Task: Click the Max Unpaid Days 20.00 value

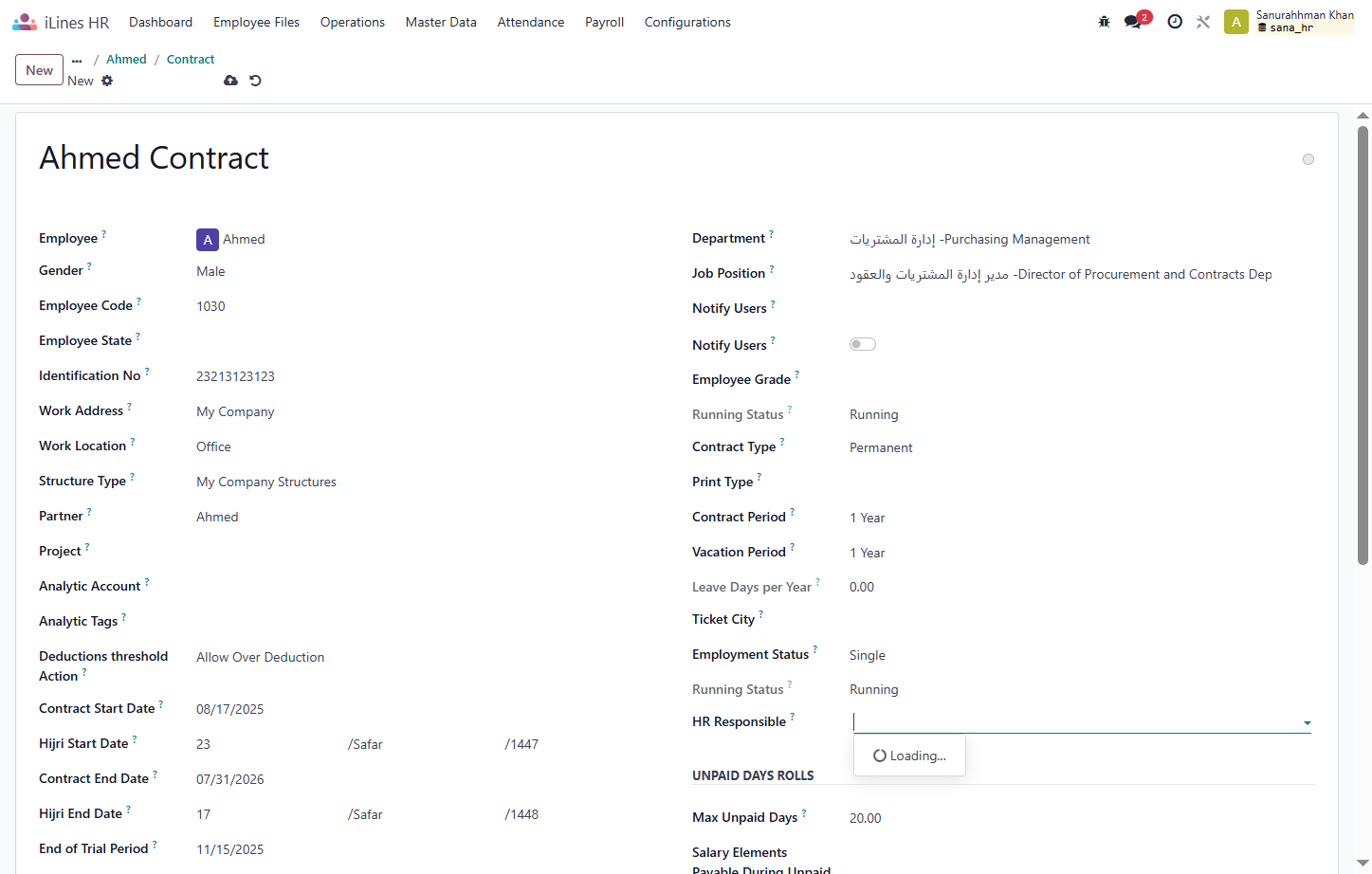Action: [866, 818]
